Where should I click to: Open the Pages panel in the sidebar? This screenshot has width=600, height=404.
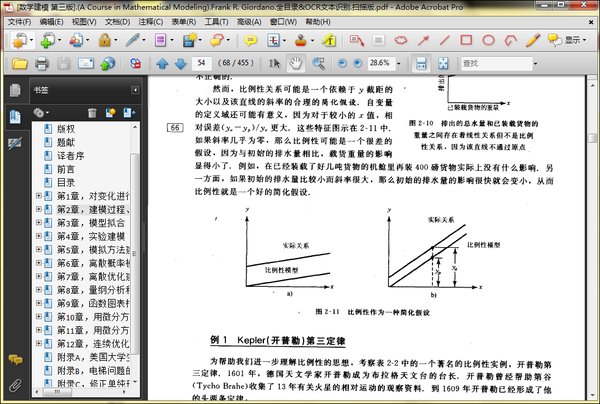(x=15, y=90)
